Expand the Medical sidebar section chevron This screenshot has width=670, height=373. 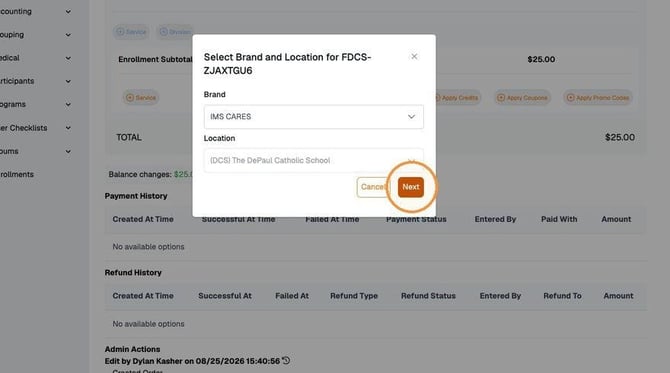[x=68, y=58]
